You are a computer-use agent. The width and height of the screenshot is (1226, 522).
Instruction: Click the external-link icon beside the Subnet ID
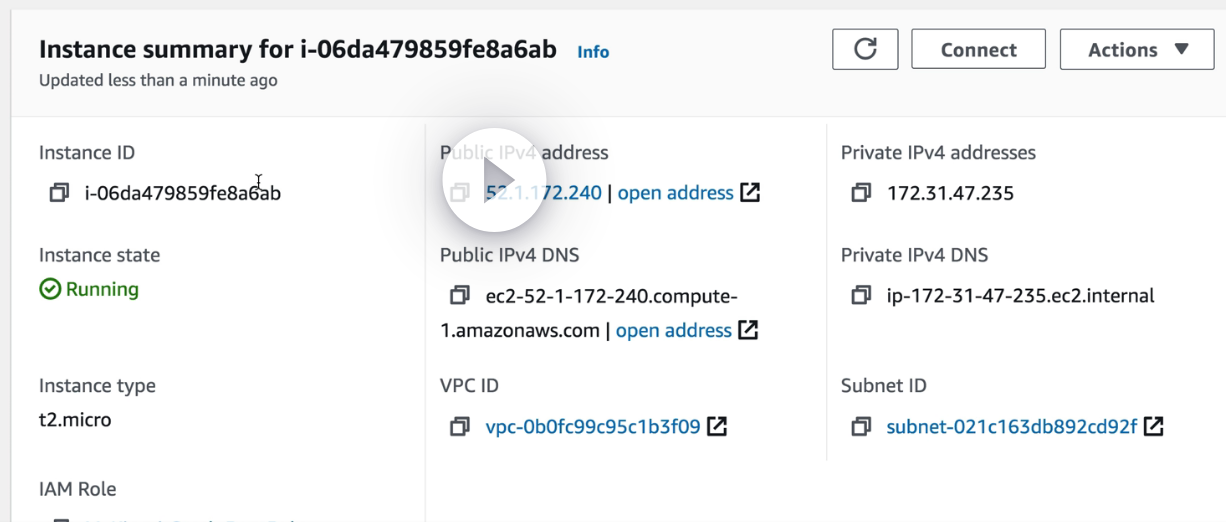(1153, 427)
